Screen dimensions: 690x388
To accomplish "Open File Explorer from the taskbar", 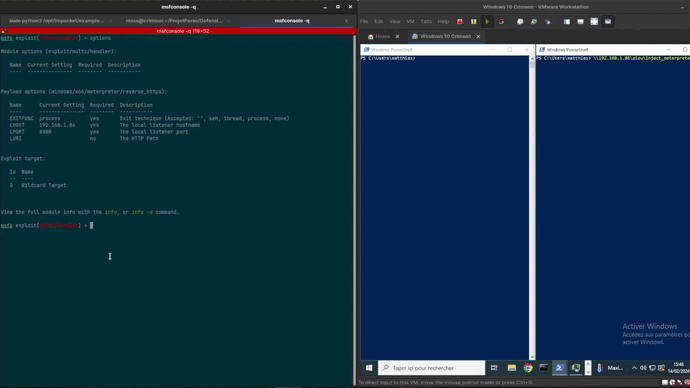I will (511, 368).
